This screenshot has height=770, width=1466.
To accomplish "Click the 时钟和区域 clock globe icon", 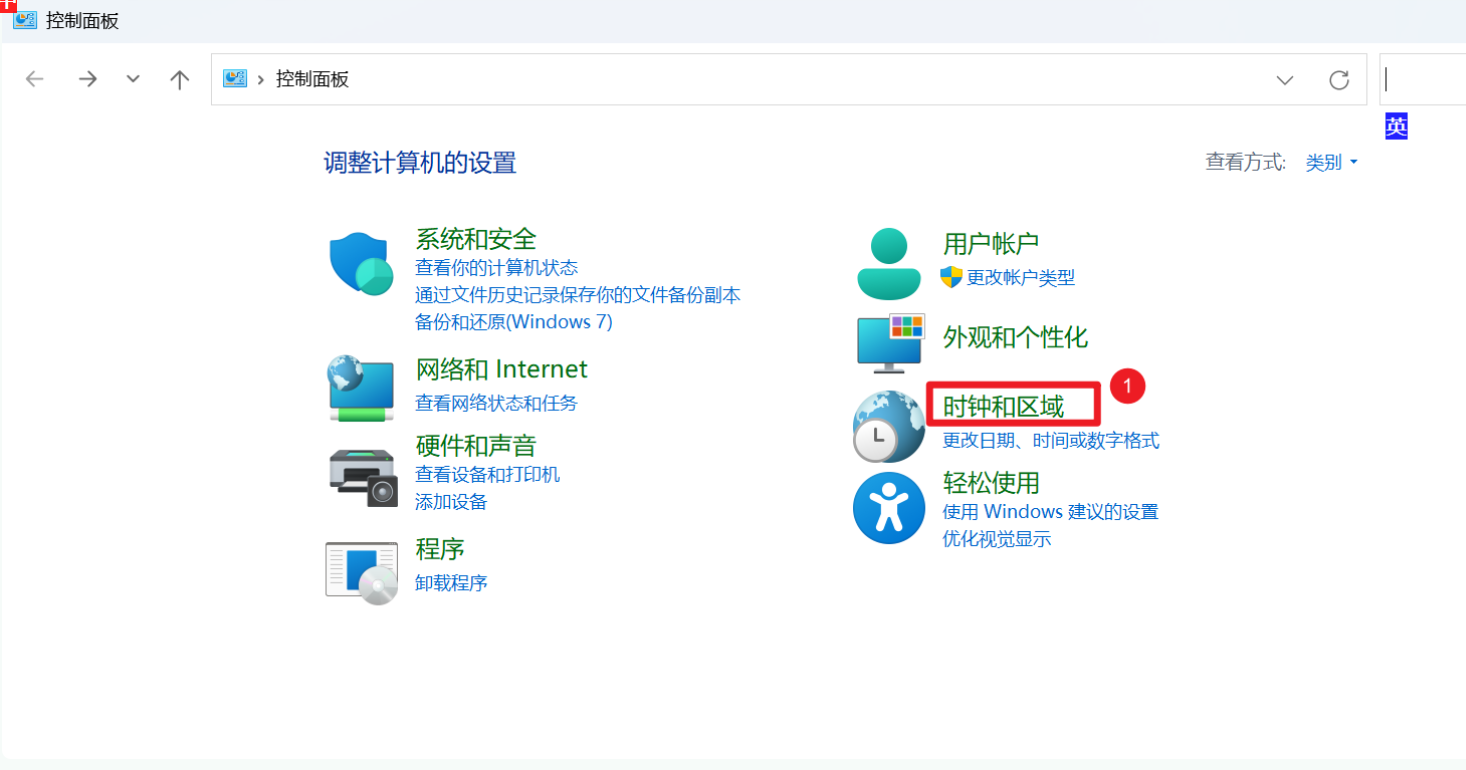I will coord(888,425).
